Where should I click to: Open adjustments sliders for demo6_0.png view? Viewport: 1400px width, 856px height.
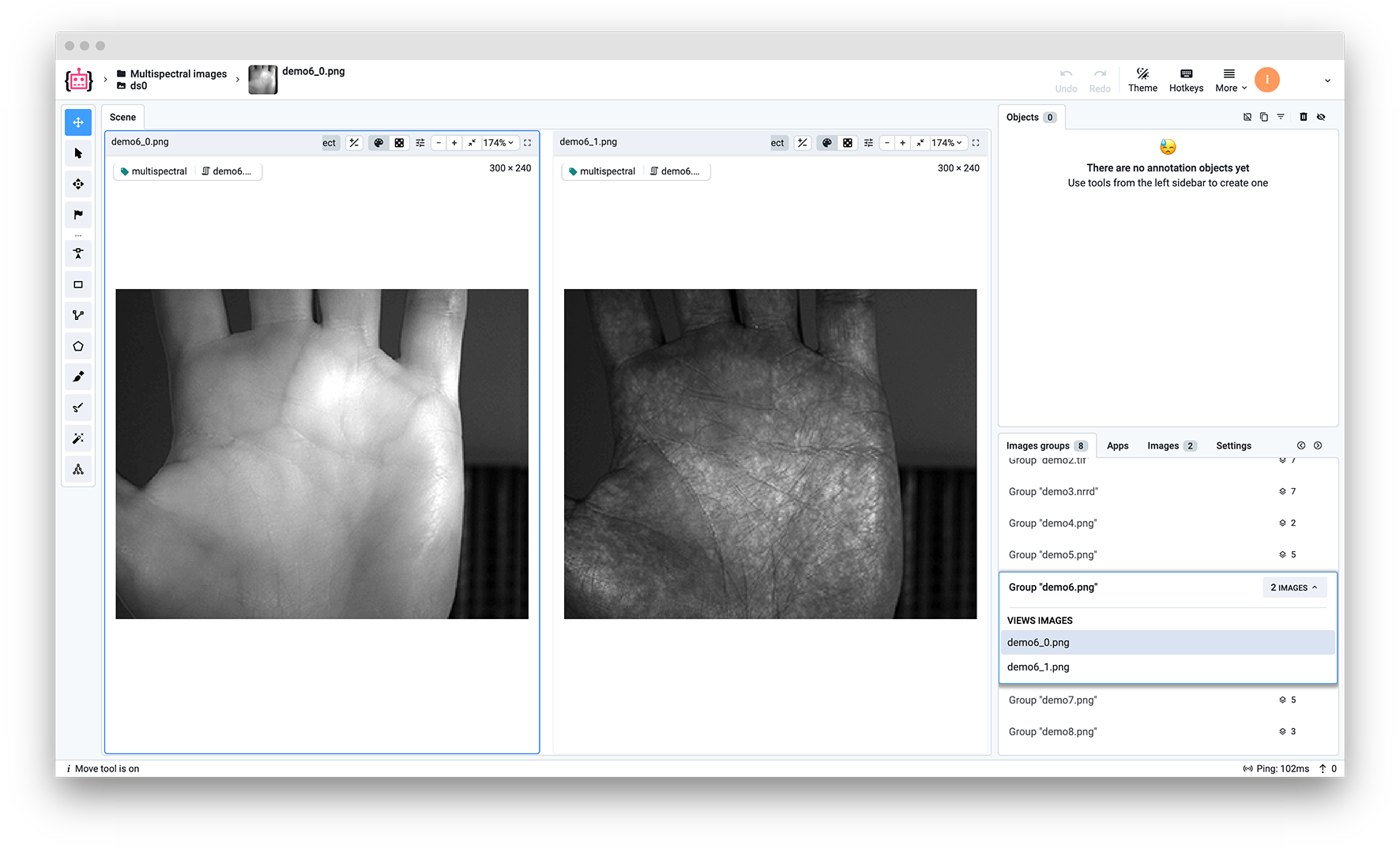[x=420, y=142]
